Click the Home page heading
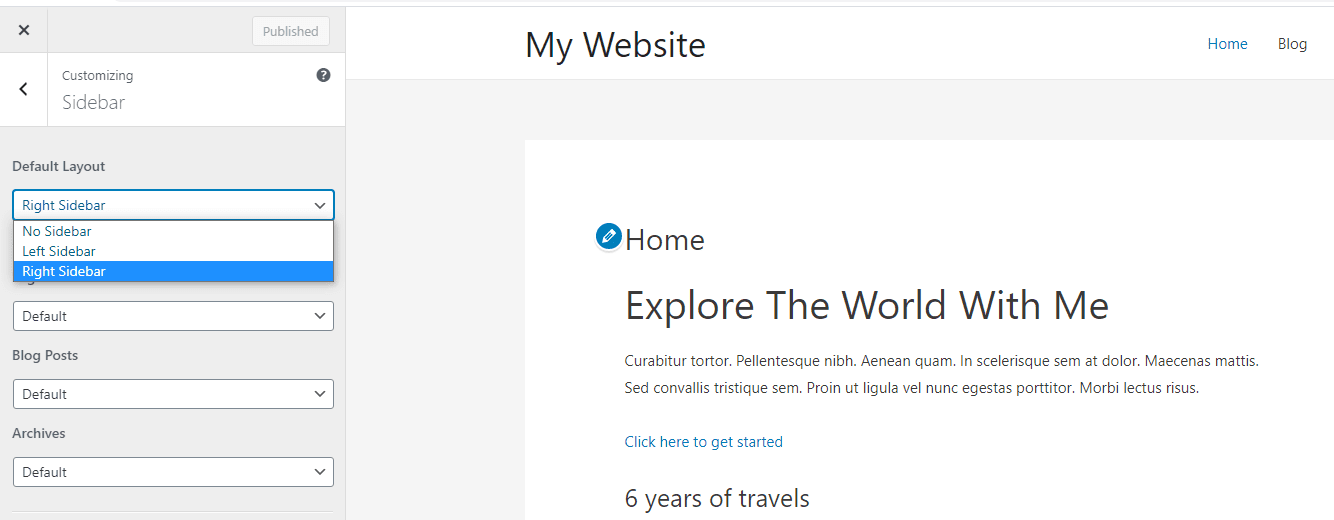Screen dimensions: 1334x520 click(x=665, y=240)
